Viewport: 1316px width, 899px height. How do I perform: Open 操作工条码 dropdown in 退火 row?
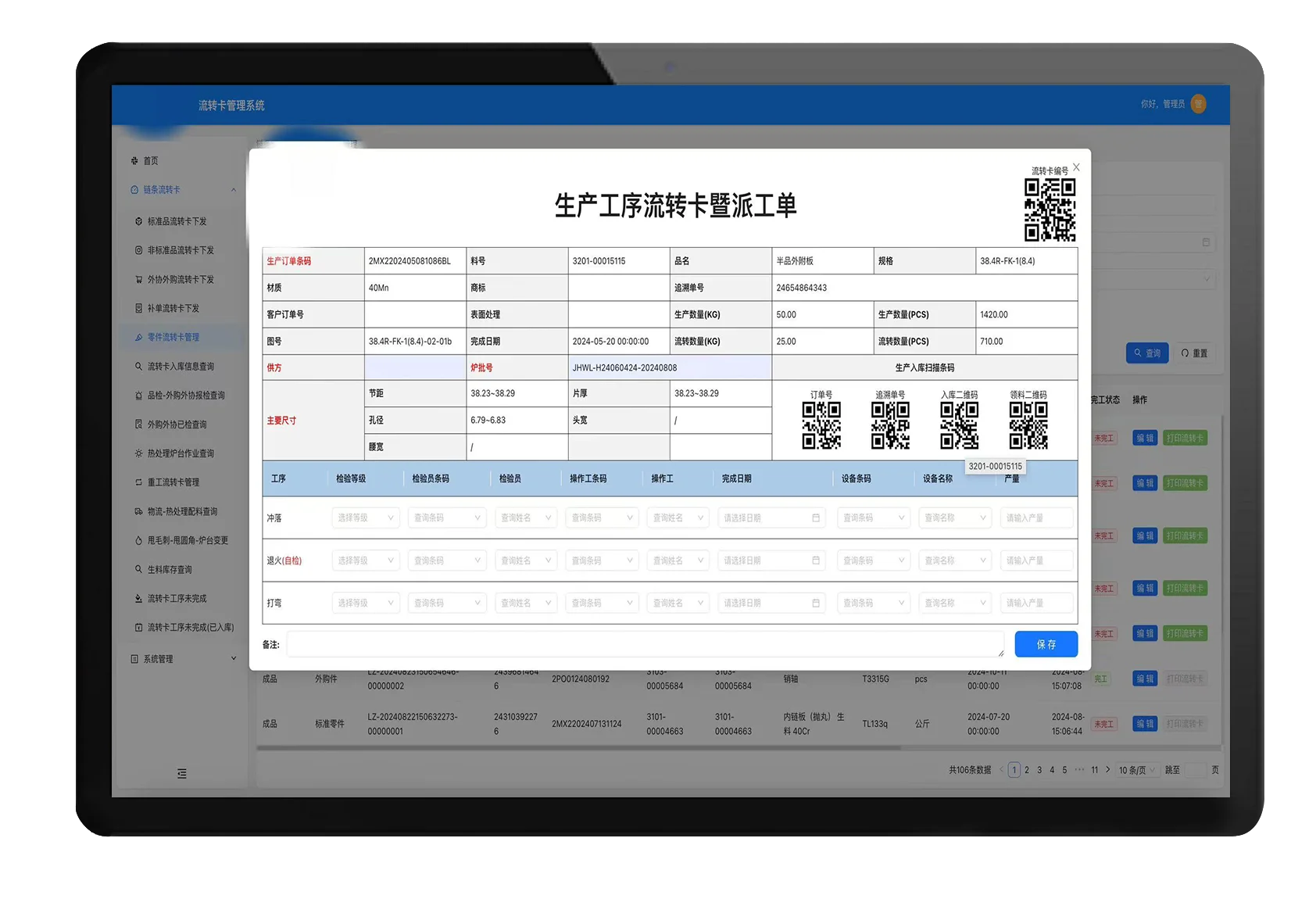(x=602, y=561)
